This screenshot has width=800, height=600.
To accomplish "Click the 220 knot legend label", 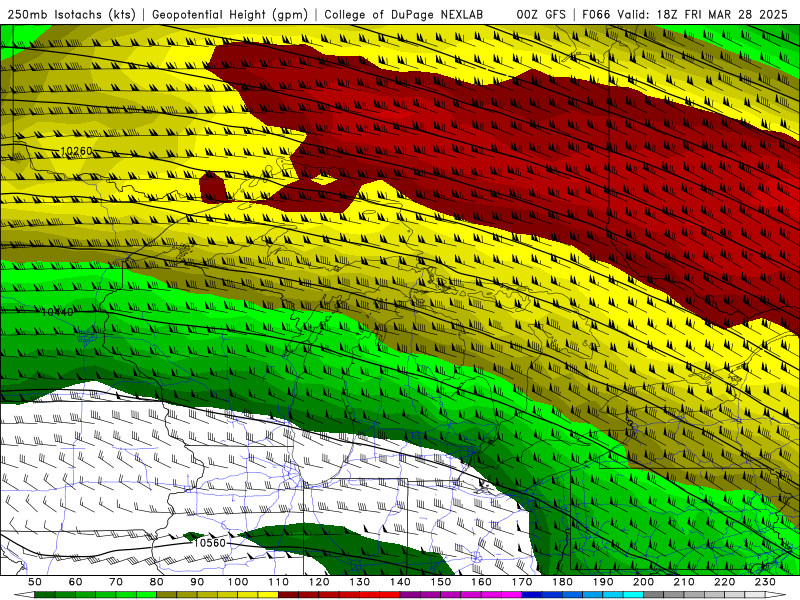I will point(724,582).
